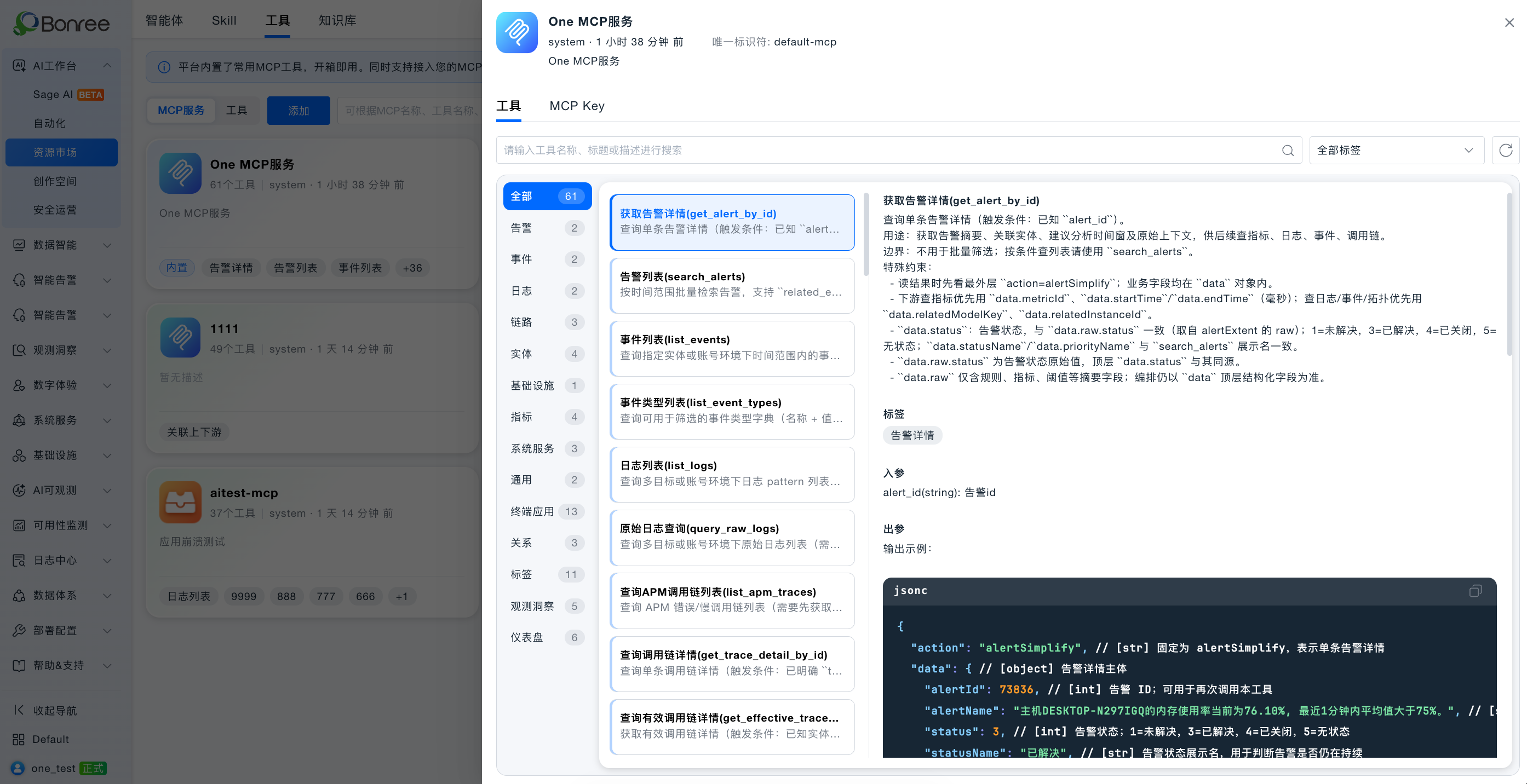Open the Sage AI menu item
Screen dimensions: 1527x784
tap(62, 95)
